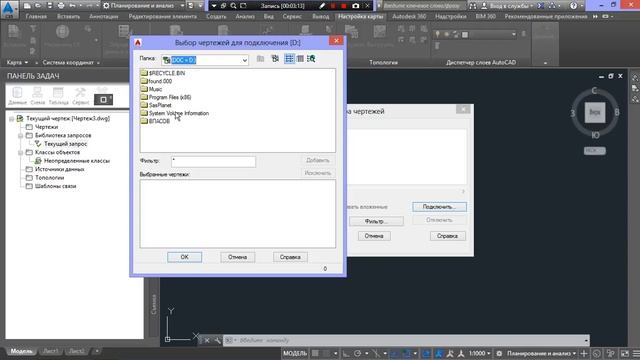640x360 pixels.
Task: Open the Надстройки ribbon tab
Action: point(451,17)
